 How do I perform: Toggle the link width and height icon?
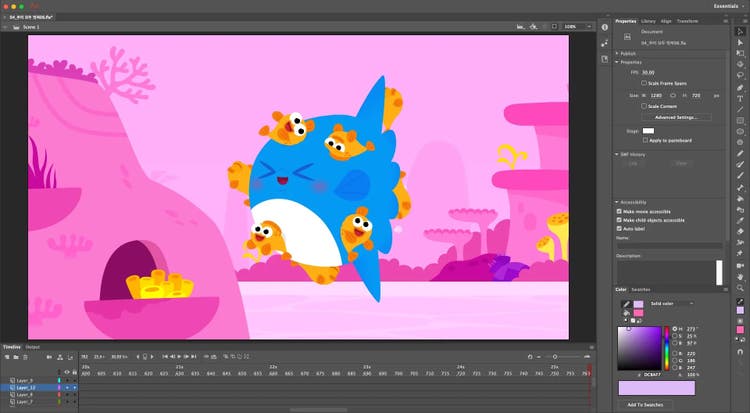click(x=673, y=96)
